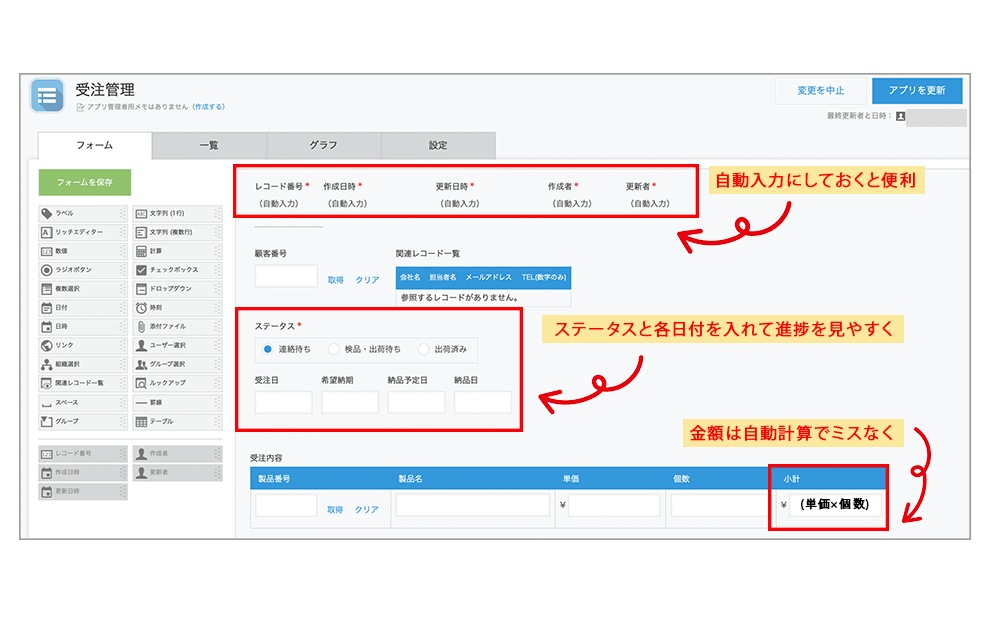Set status to 出荷済み
Screen dimensions: 990x627
(x=424, y=349)
